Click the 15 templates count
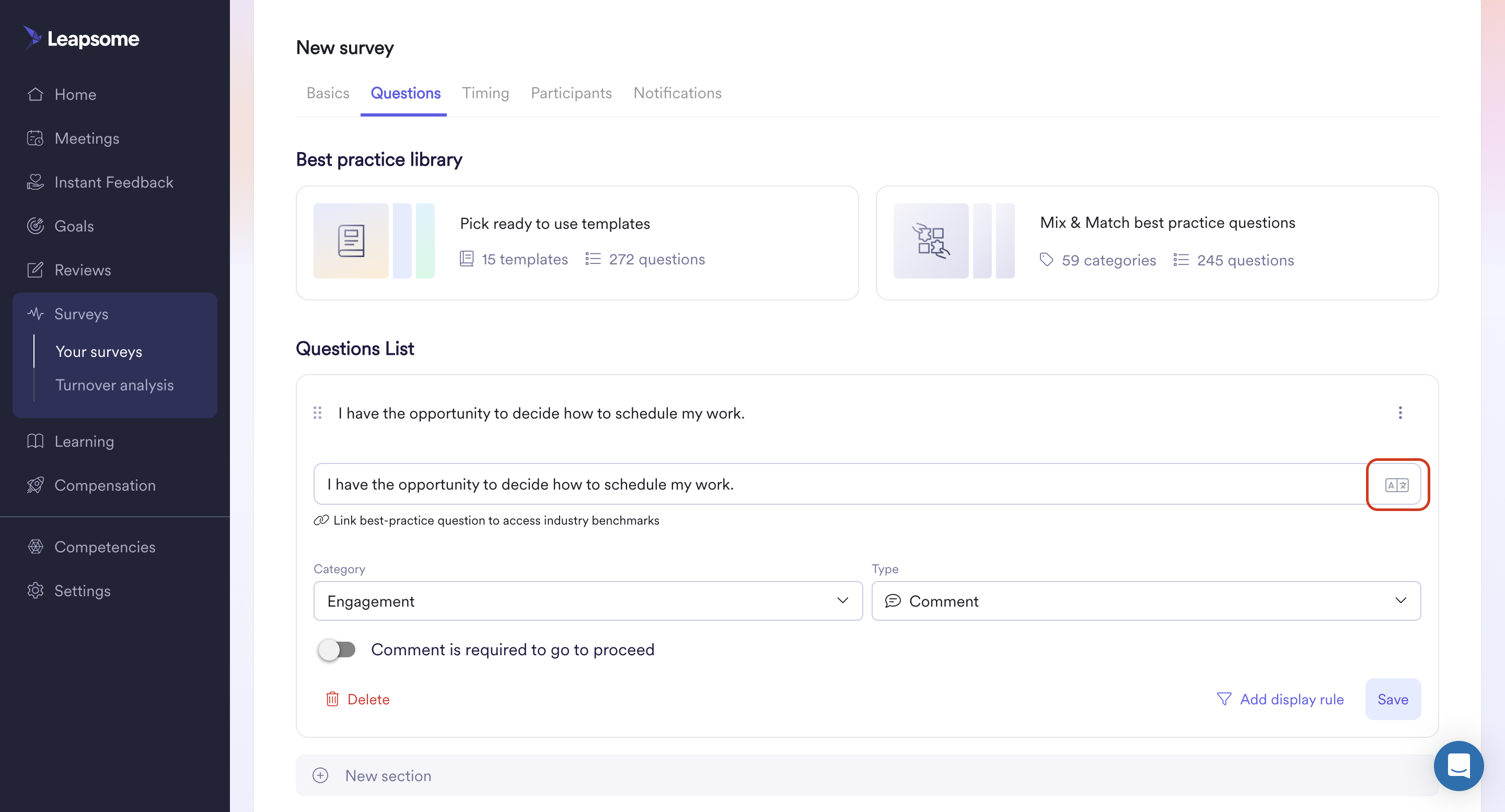 514,259
